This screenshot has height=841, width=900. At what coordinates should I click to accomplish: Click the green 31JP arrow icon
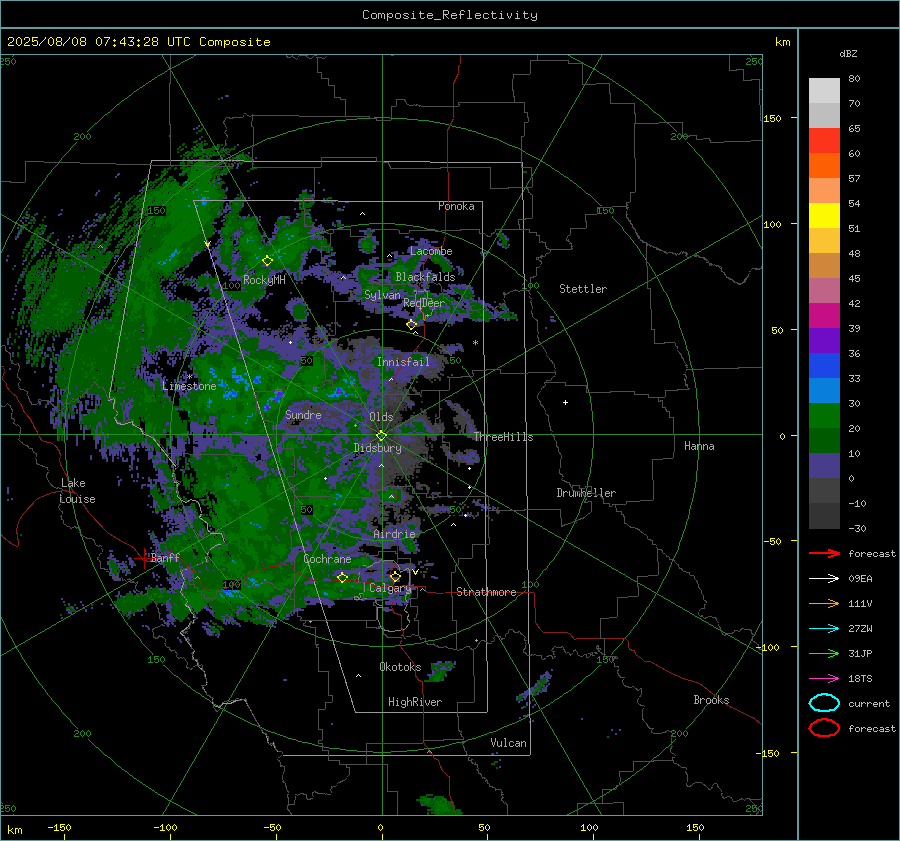click(824, 653)
